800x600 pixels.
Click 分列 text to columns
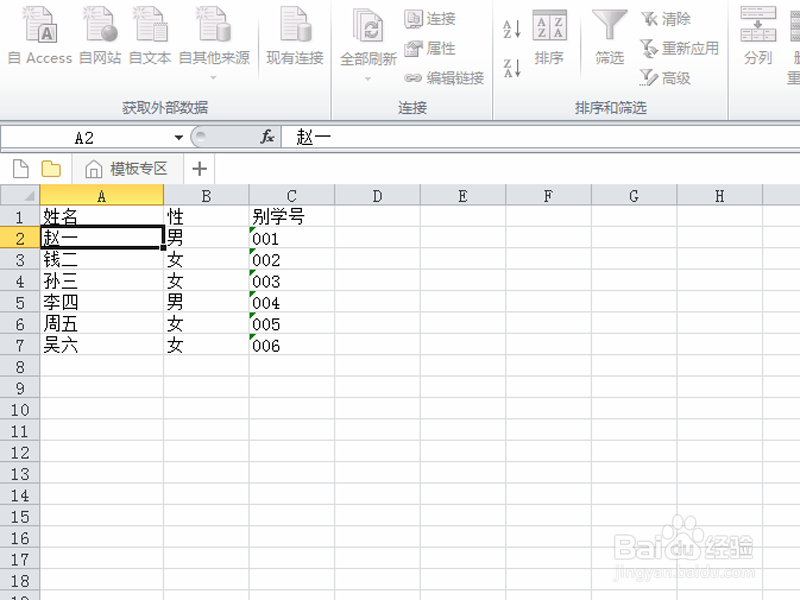click(x=758, y=36)
